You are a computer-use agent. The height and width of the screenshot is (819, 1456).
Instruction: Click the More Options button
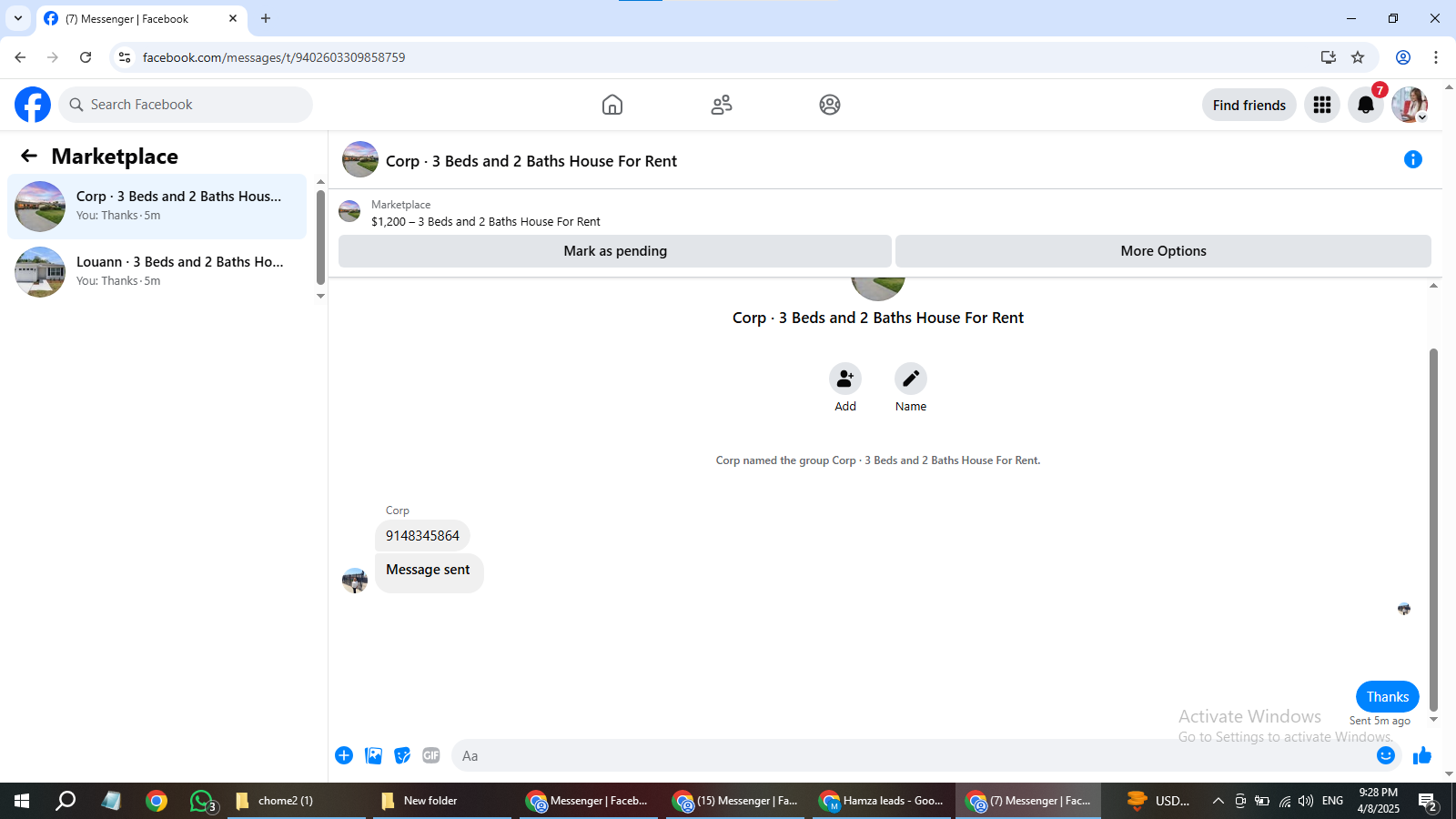(x=1163, y=251)
